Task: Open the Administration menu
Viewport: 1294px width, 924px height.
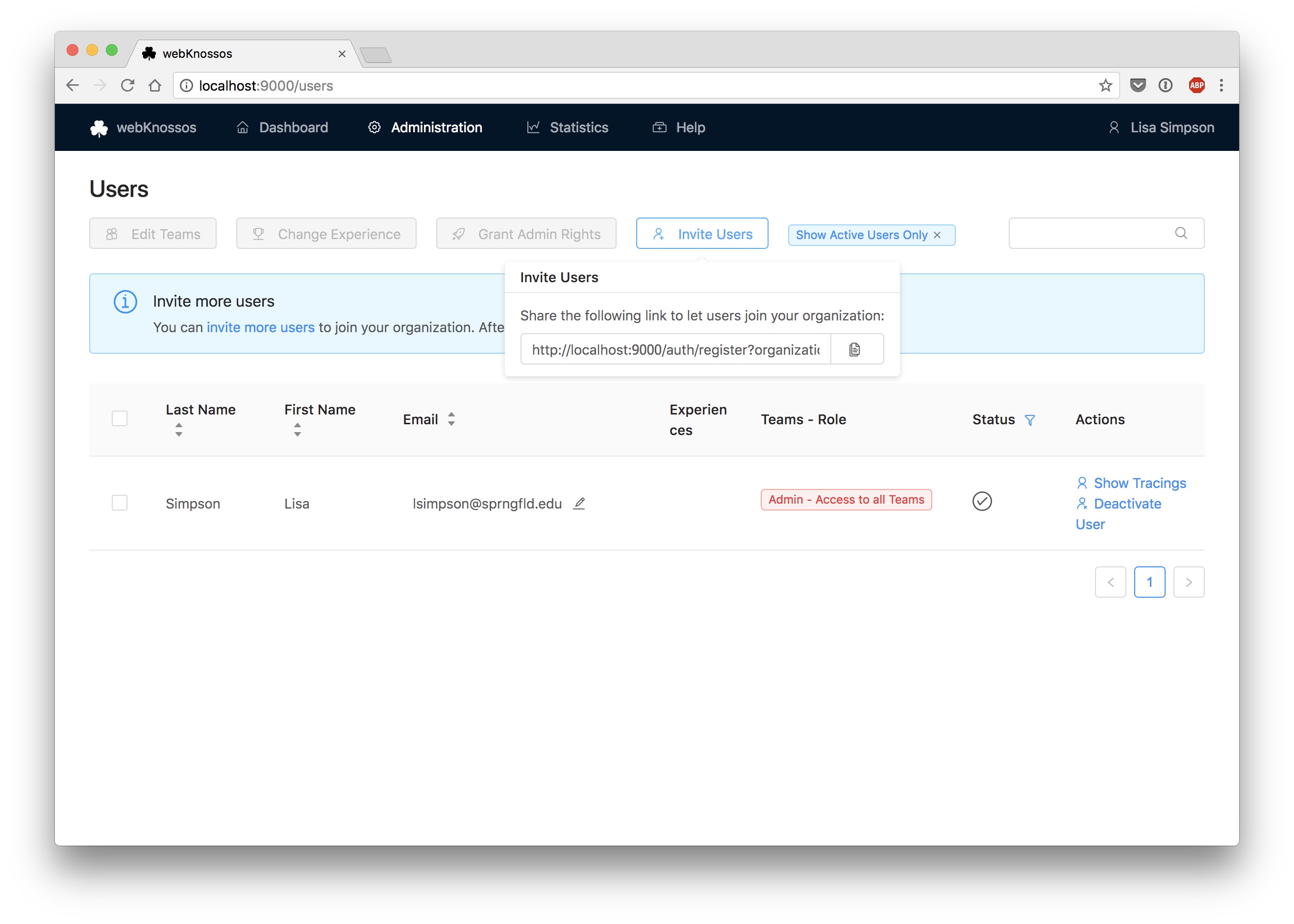Action: click(x=424, y=127)
